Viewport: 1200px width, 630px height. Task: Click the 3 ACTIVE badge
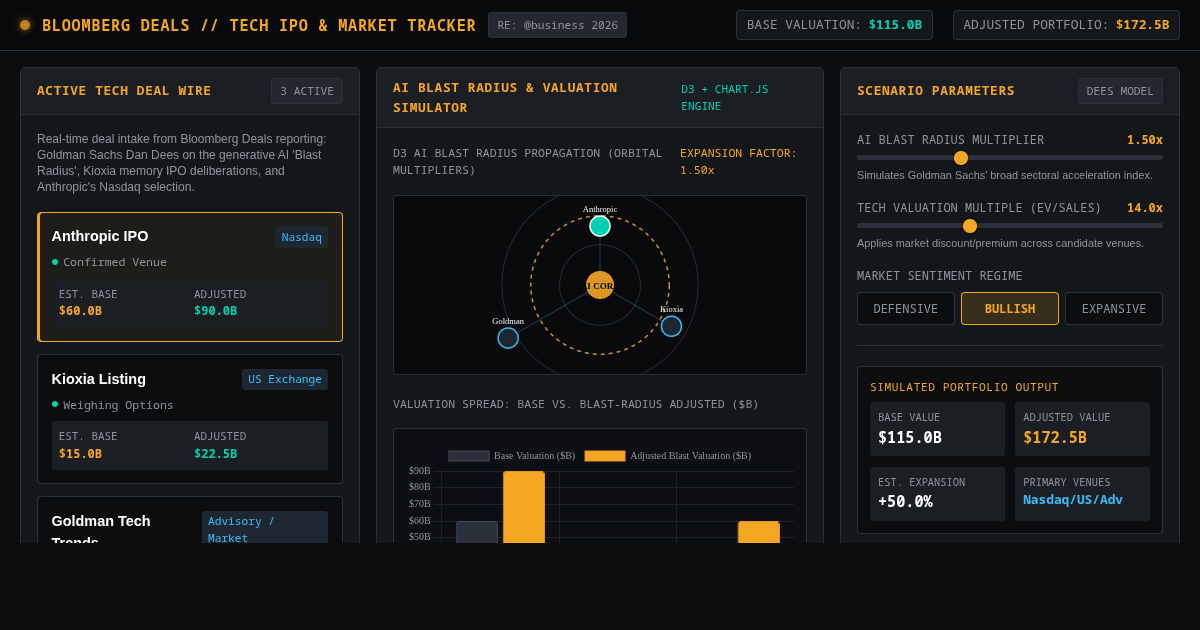click(307, 91)
